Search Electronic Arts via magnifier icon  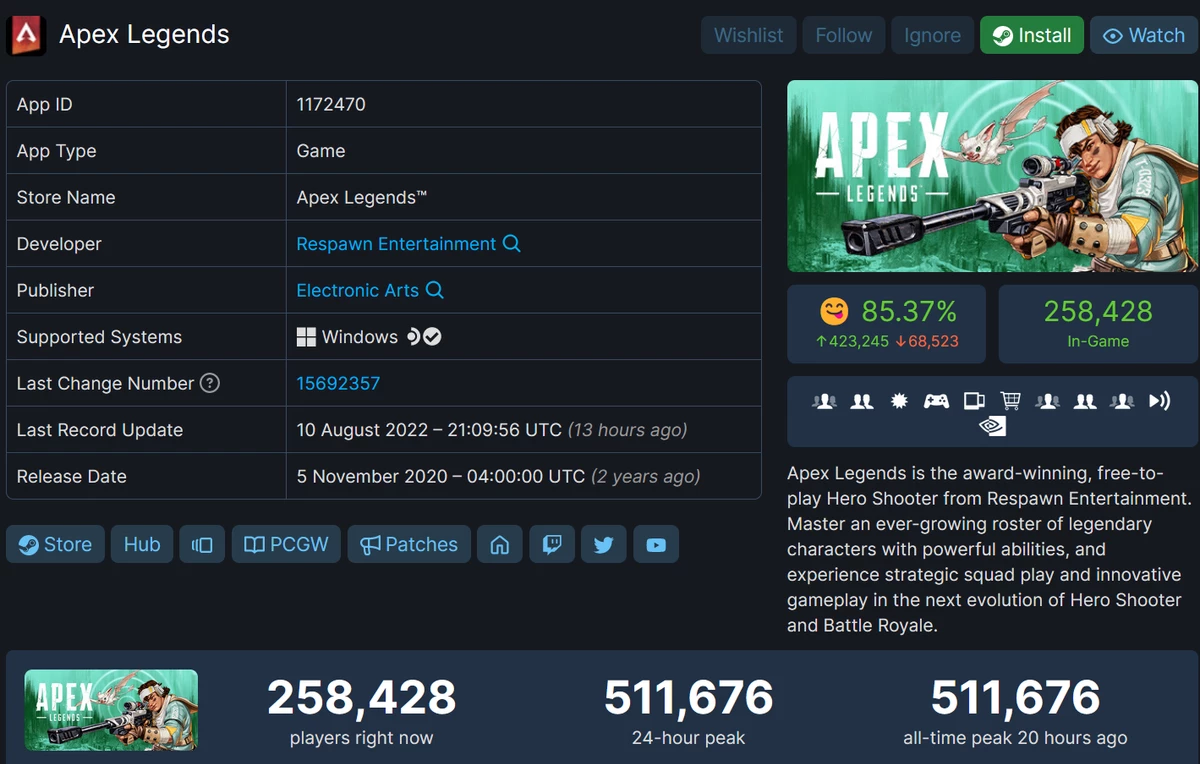click(x=434, y=290)
